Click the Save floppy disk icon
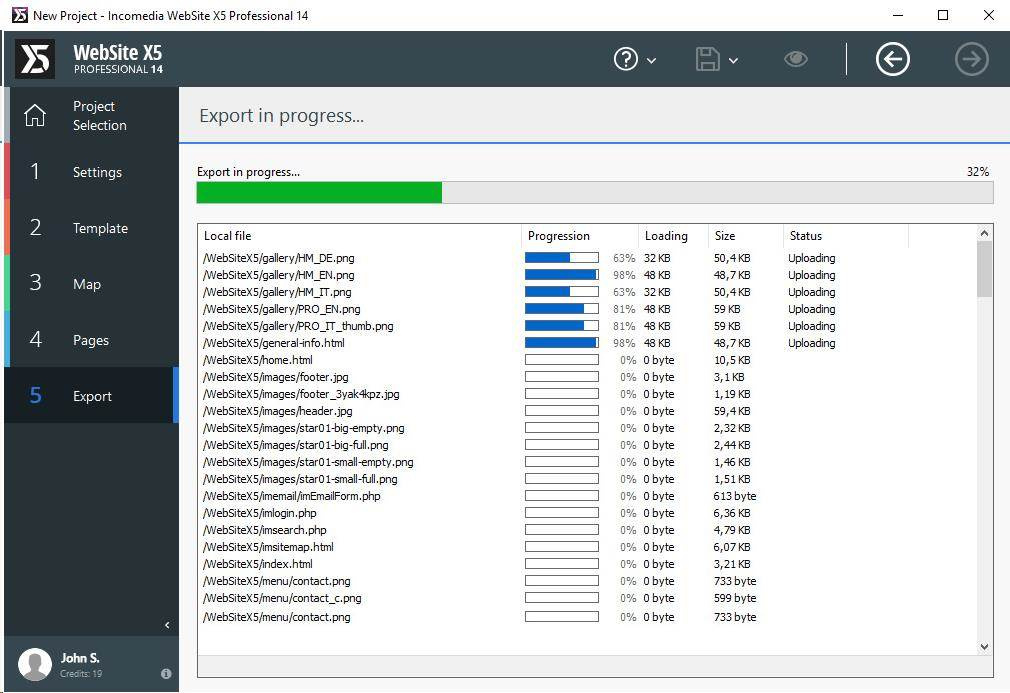This screenshot has height=693, width=1010. click(708, 59)
